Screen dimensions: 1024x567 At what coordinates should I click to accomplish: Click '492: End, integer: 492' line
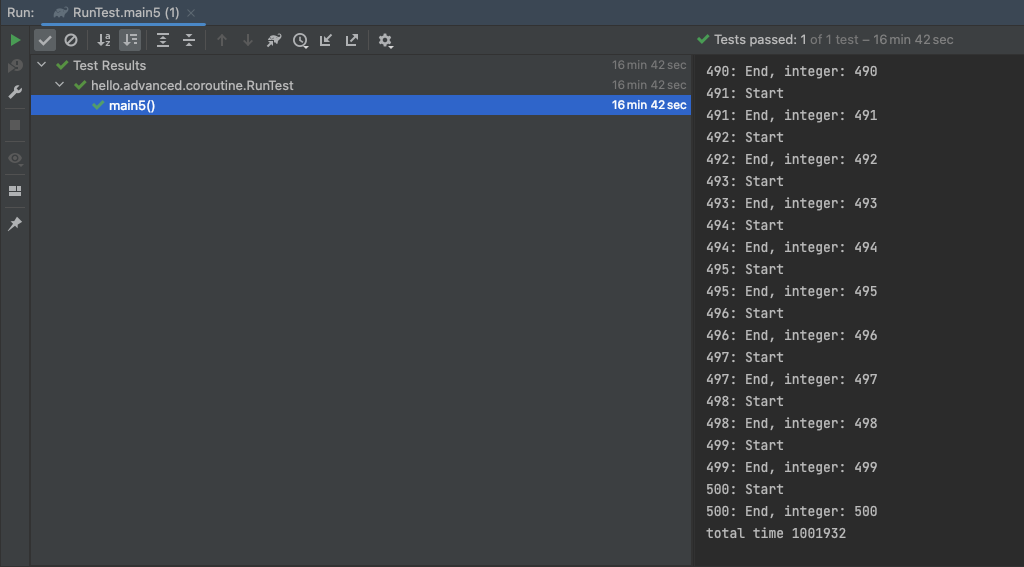(x=792, y=159)
